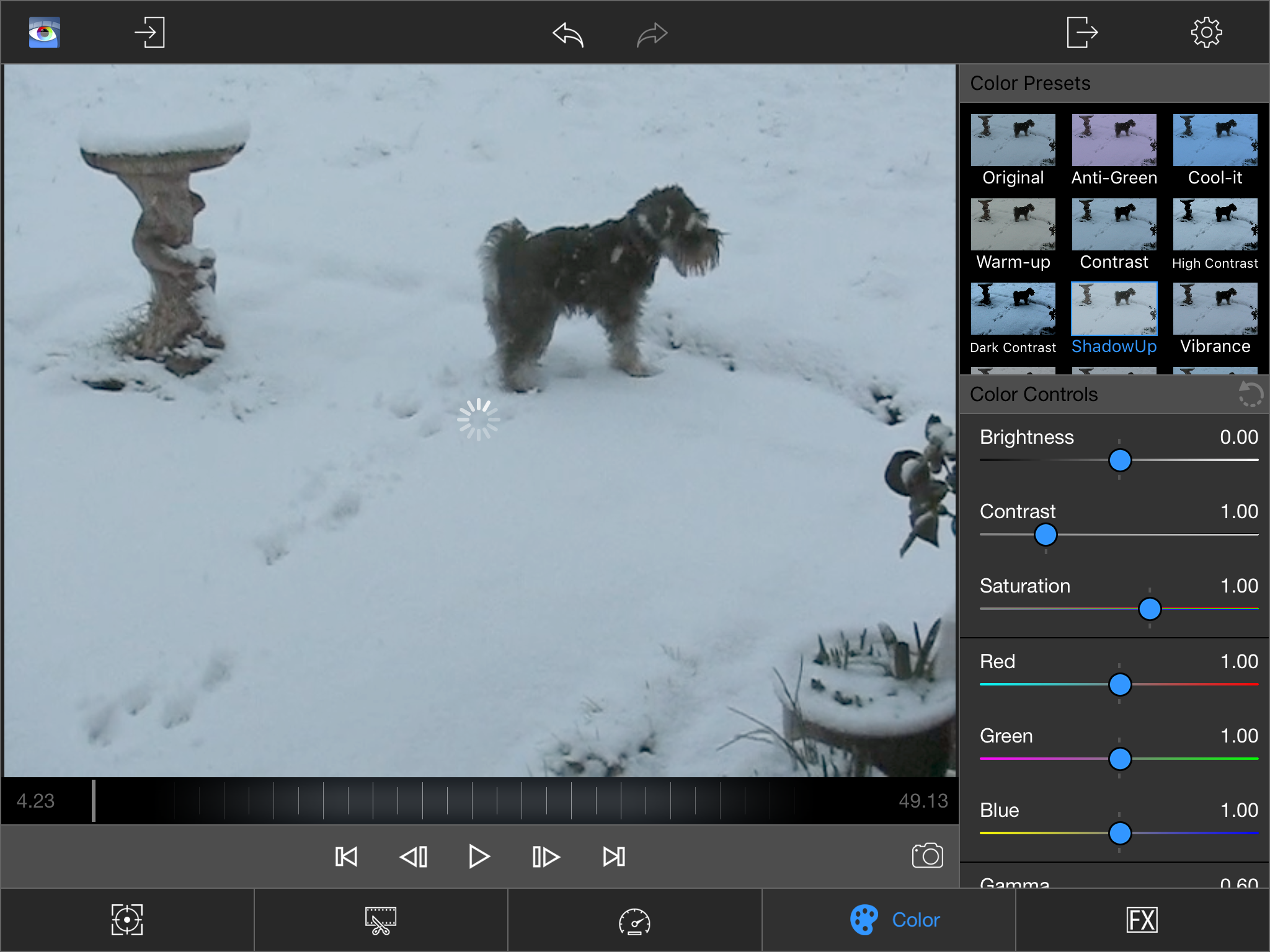1270x952 pixels.
Task: Drag the Brightness slider to adjust
Action: click(x=1119, y=461)
